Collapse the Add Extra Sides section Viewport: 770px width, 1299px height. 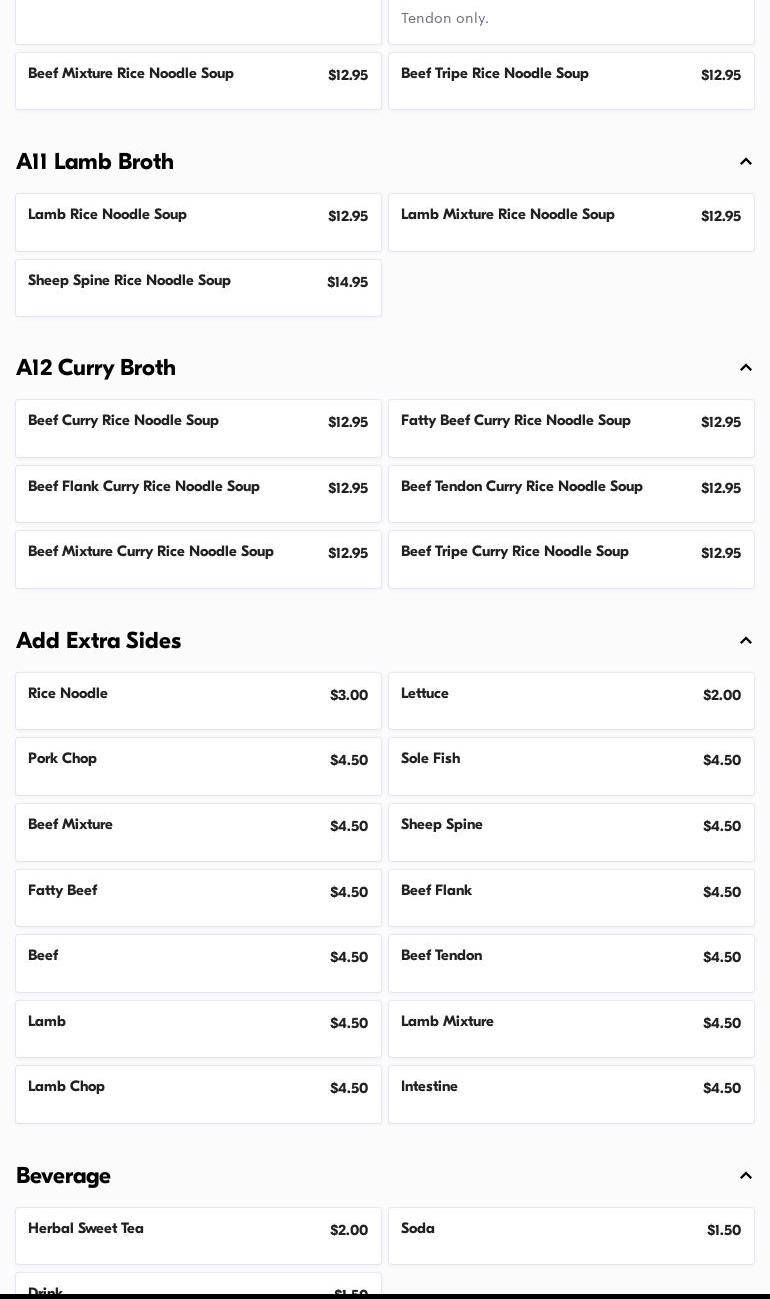[746, 641]
